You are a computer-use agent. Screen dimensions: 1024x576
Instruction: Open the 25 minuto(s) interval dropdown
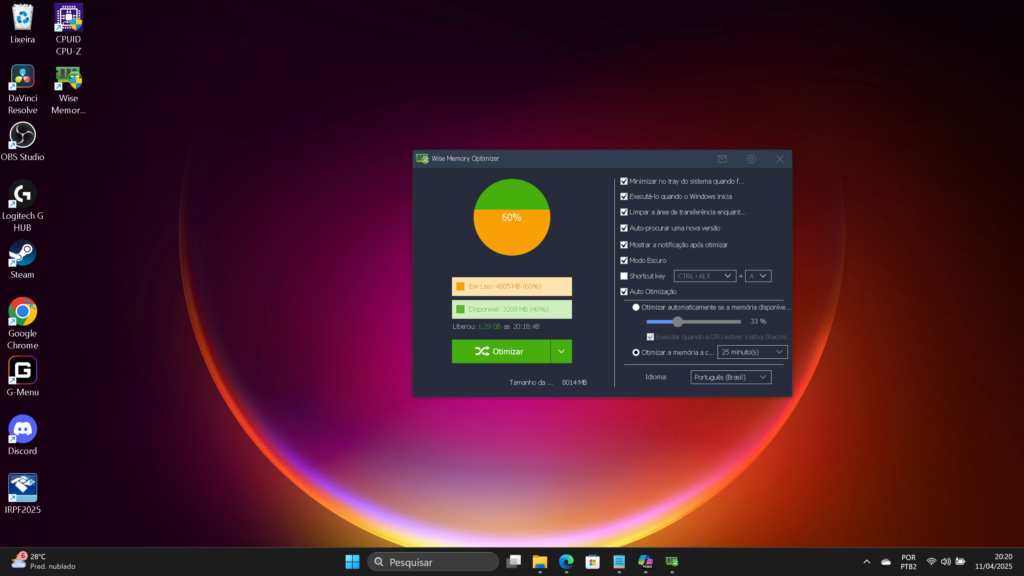[752, 352]
